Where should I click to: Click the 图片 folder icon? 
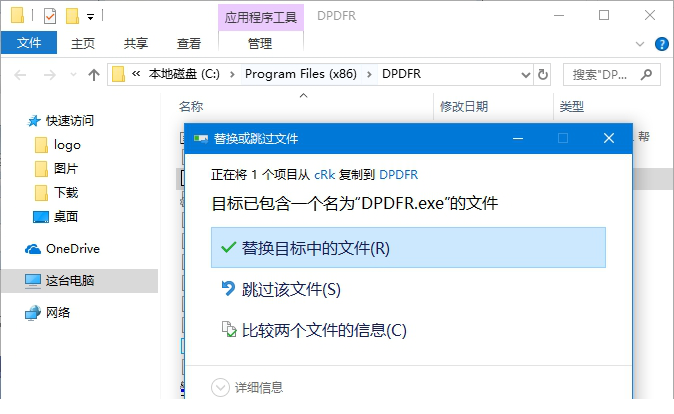(x=41, y=169)
